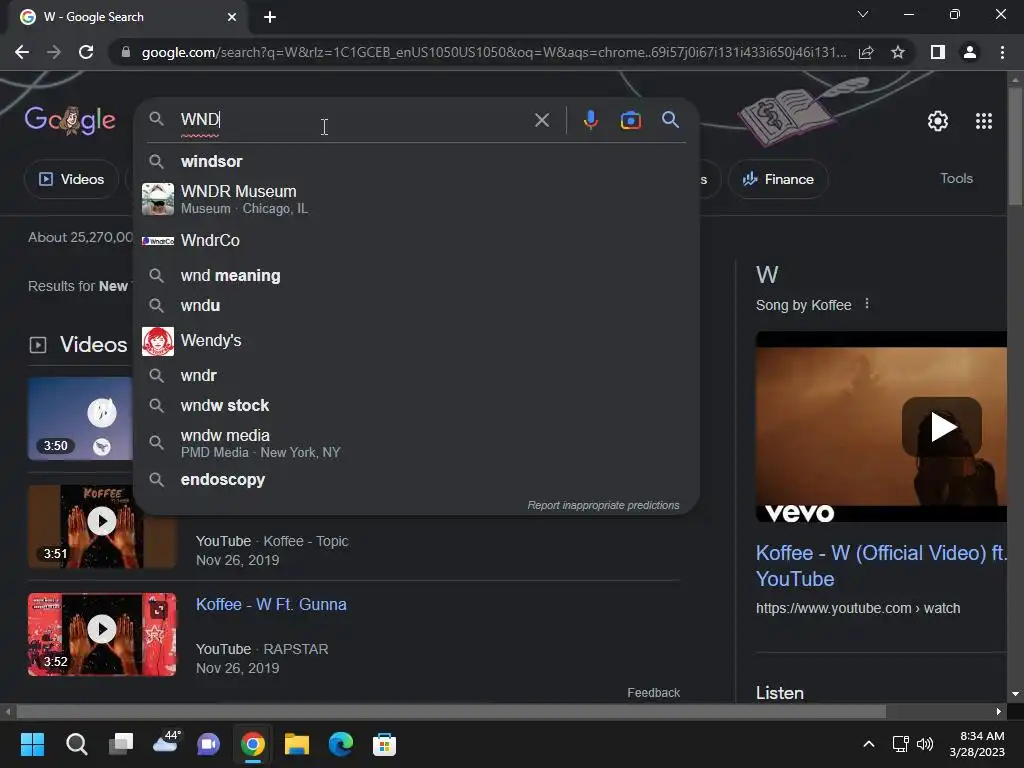Share this page icon in address bar

[x=866, y=52]
